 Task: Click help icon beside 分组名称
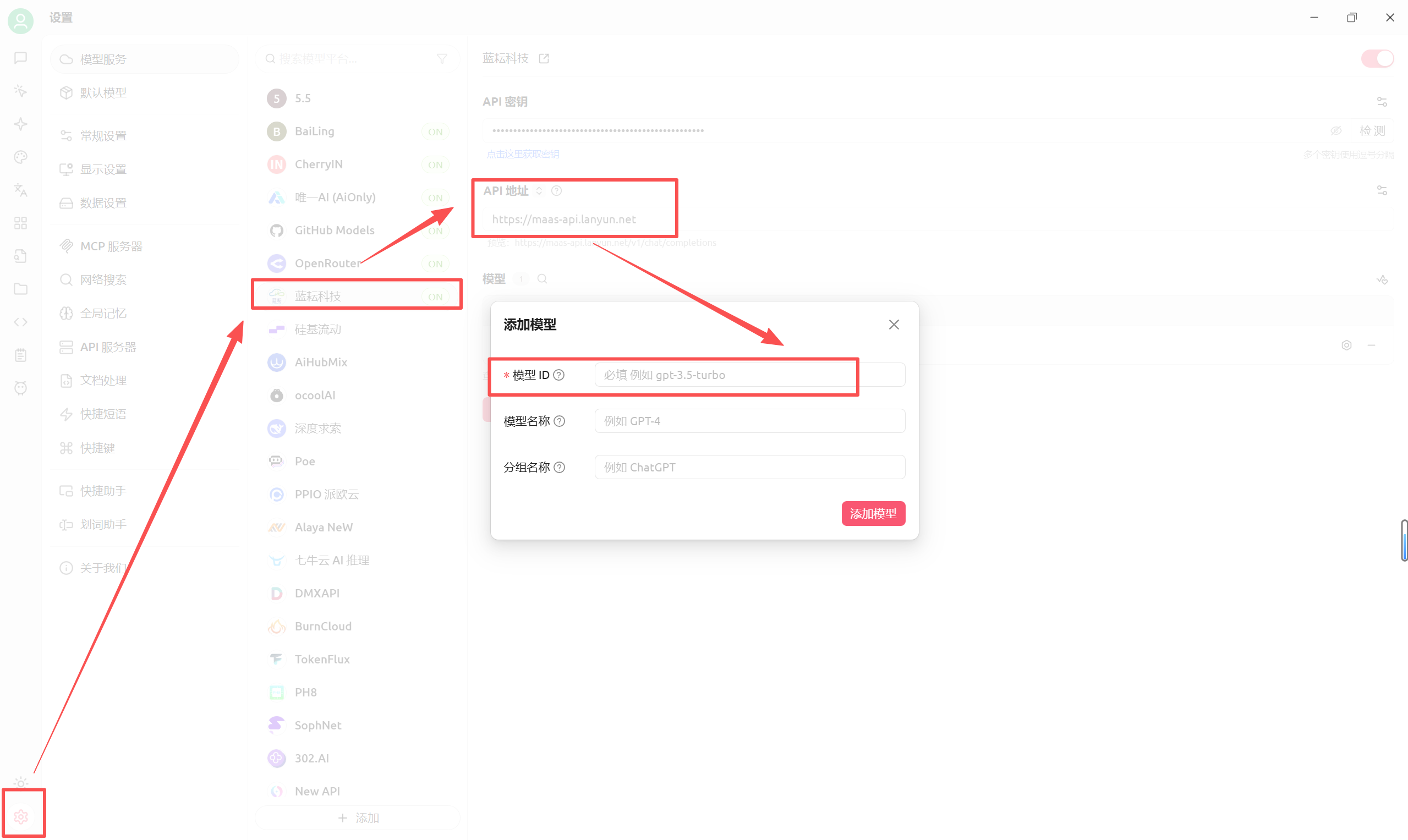(560, 467)
